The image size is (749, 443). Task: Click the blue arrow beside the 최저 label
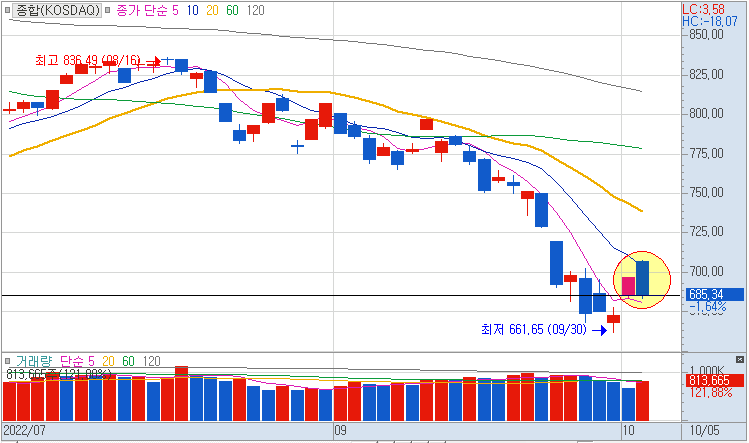click(599, 330)
